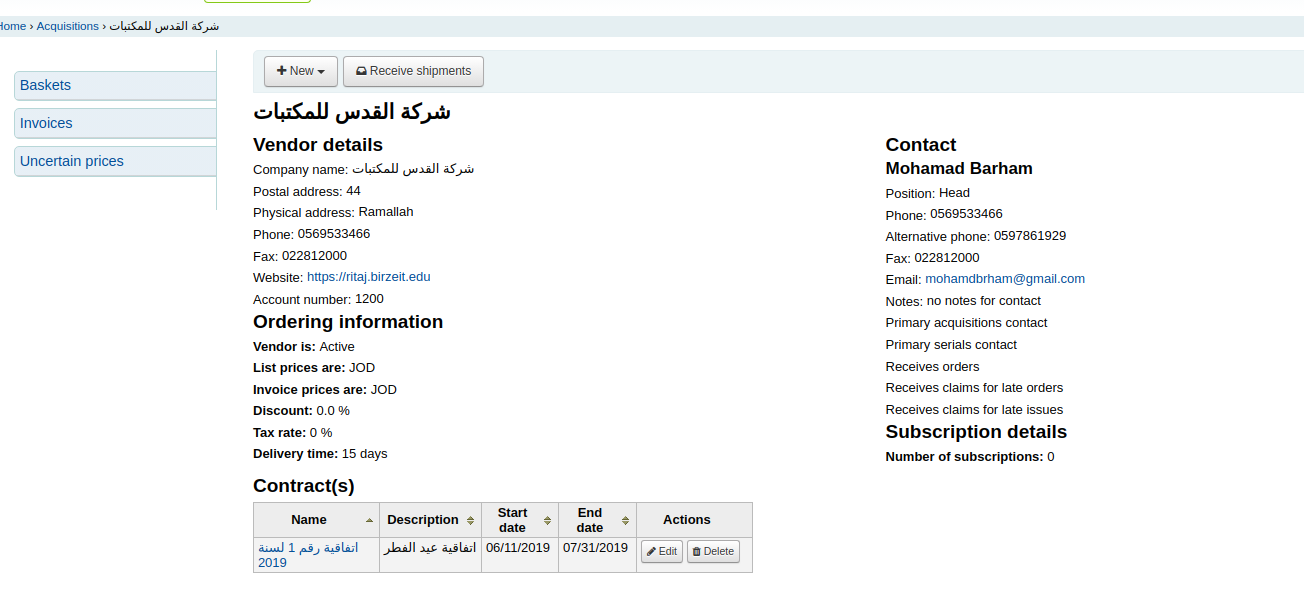Click the End date column header text
Image resolution: width=1304 pixels, height=601 pixels.
[x=590, y=520]
